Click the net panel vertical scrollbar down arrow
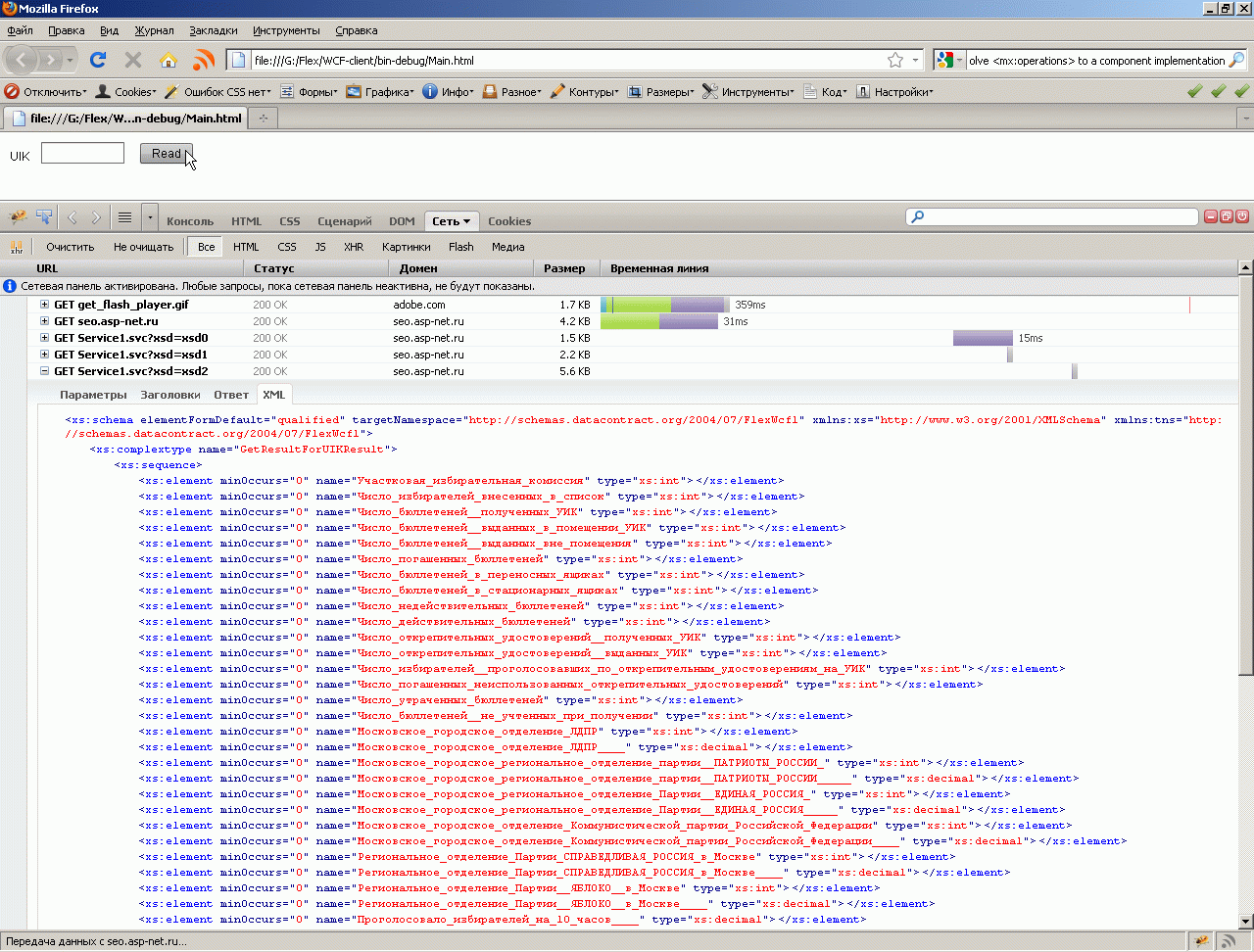 1246,921
